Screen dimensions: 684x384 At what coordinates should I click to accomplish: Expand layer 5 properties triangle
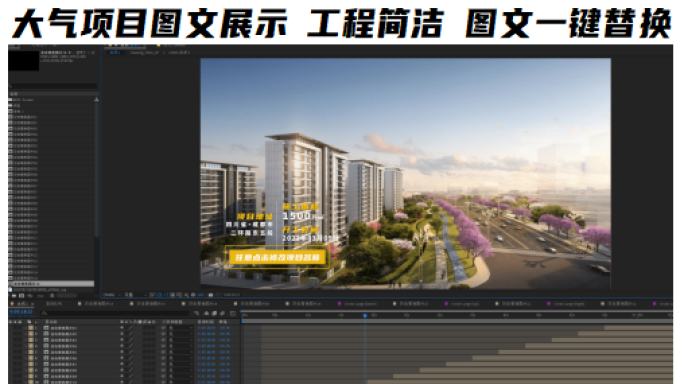point(26,352)
